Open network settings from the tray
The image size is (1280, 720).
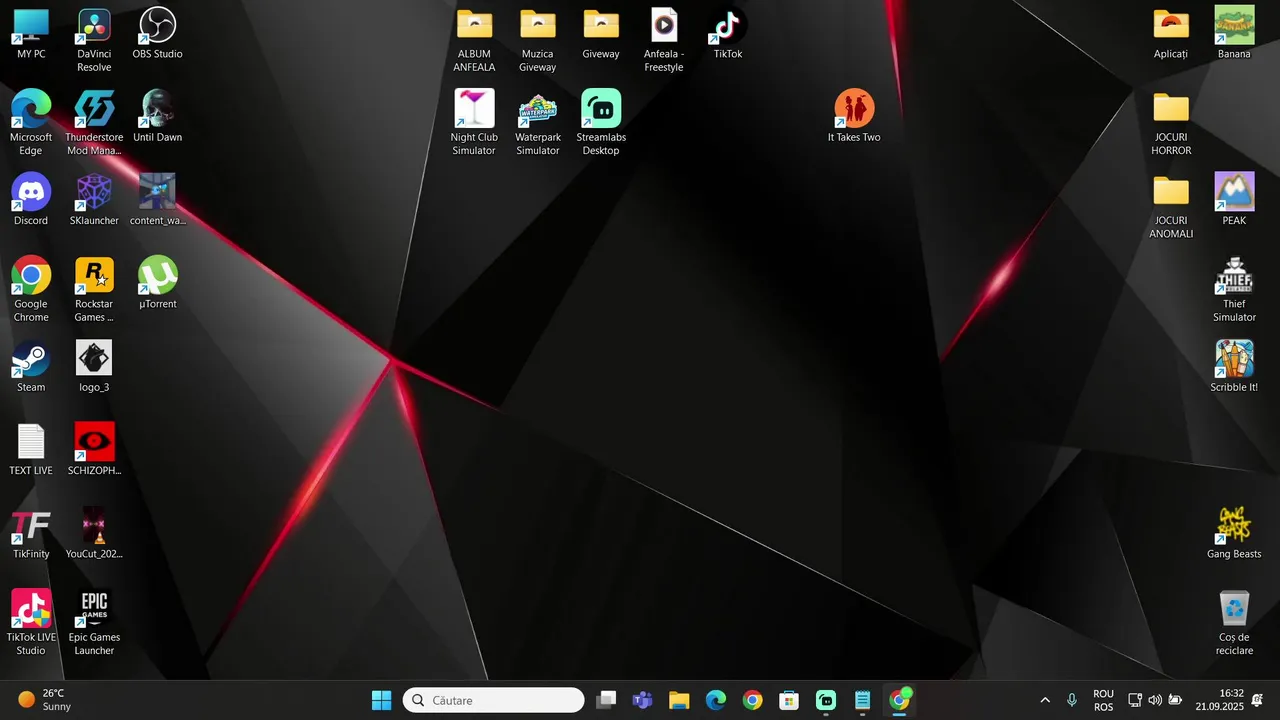(x=1135, y=700)
